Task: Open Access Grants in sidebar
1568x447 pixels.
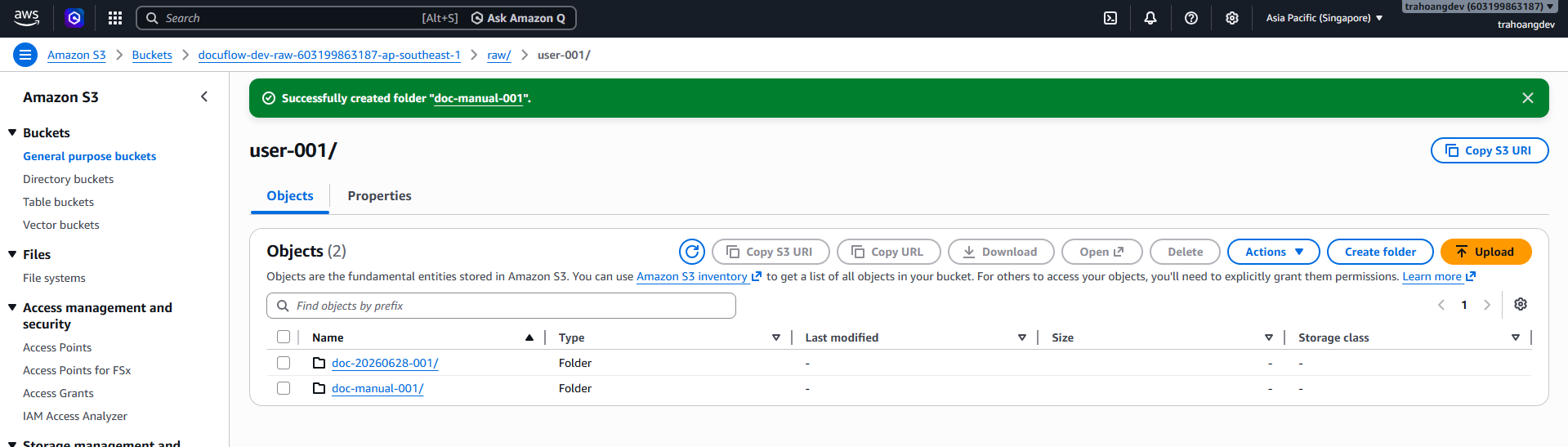Action: [x=58, y=393]
